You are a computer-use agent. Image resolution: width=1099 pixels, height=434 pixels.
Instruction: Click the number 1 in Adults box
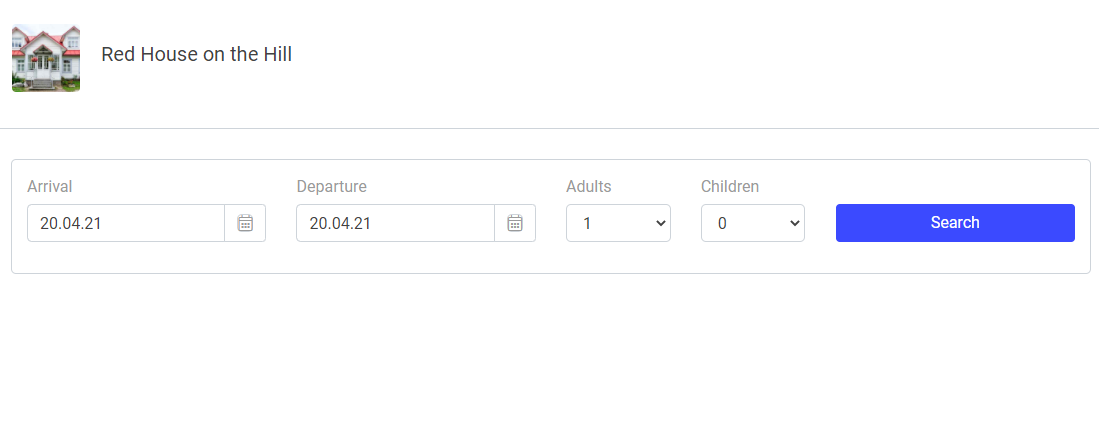(x=587, y=224)
